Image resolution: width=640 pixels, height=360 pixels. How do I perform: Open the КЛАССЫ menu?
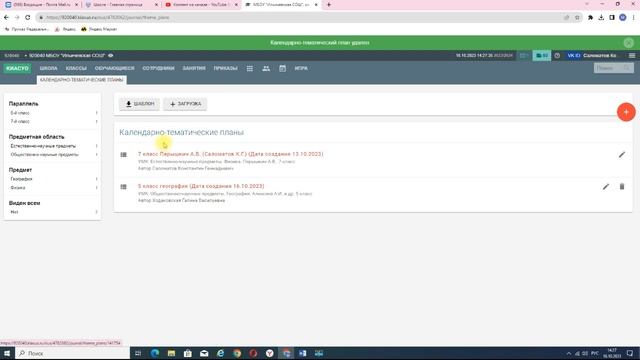coord(76,68)
